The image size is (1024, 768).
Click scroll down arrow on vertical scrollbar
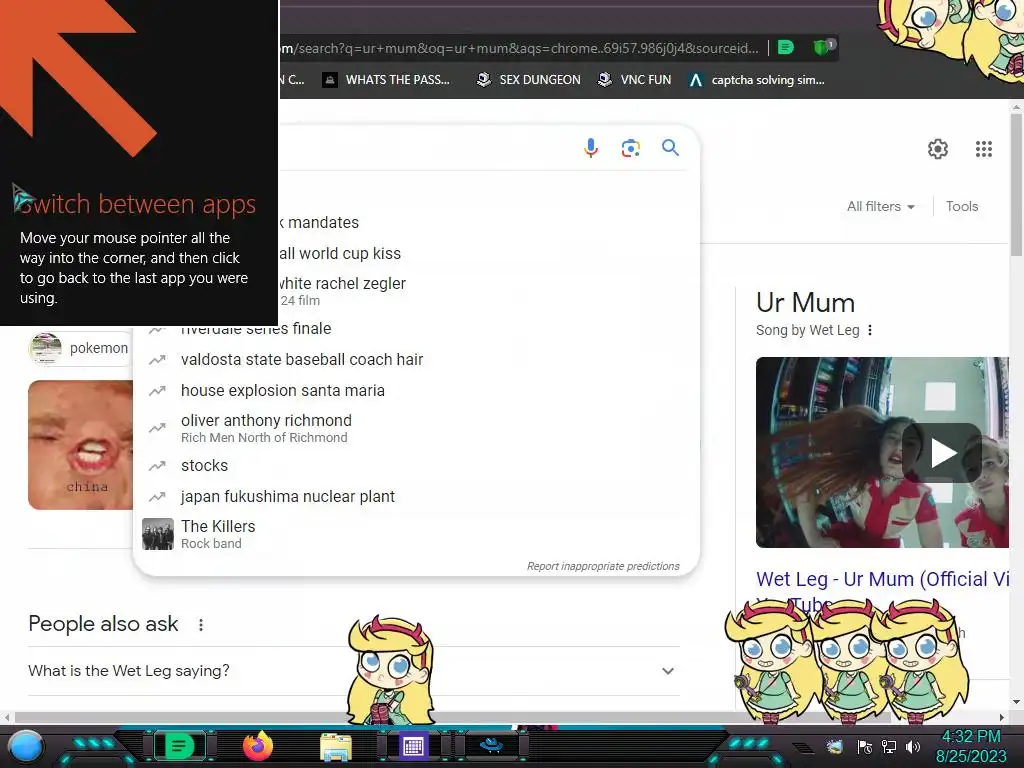1016,703
